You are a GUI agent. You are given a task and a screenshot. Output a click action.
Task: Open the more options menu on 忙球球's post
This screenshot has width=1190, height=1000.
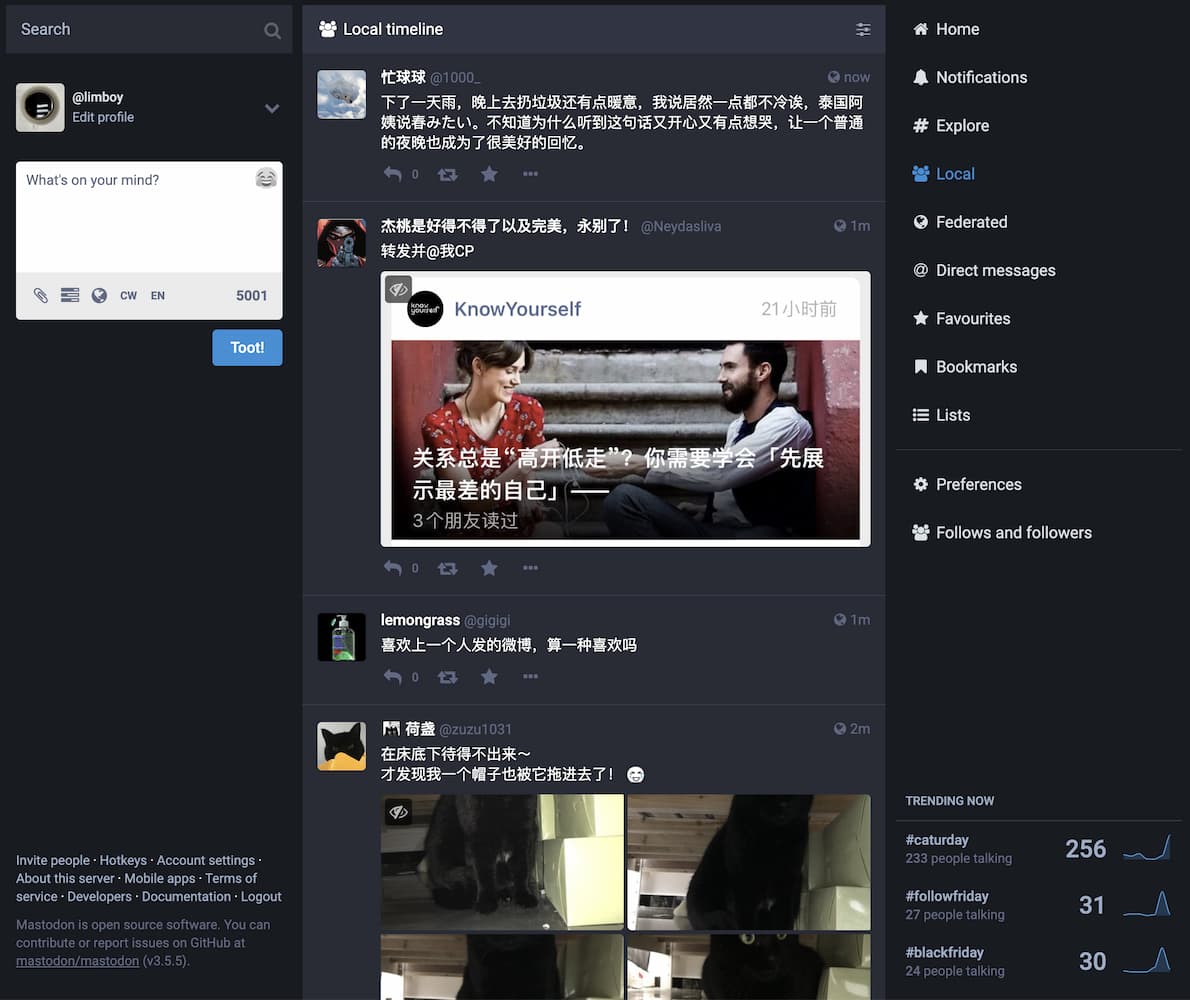pos(530,174)
